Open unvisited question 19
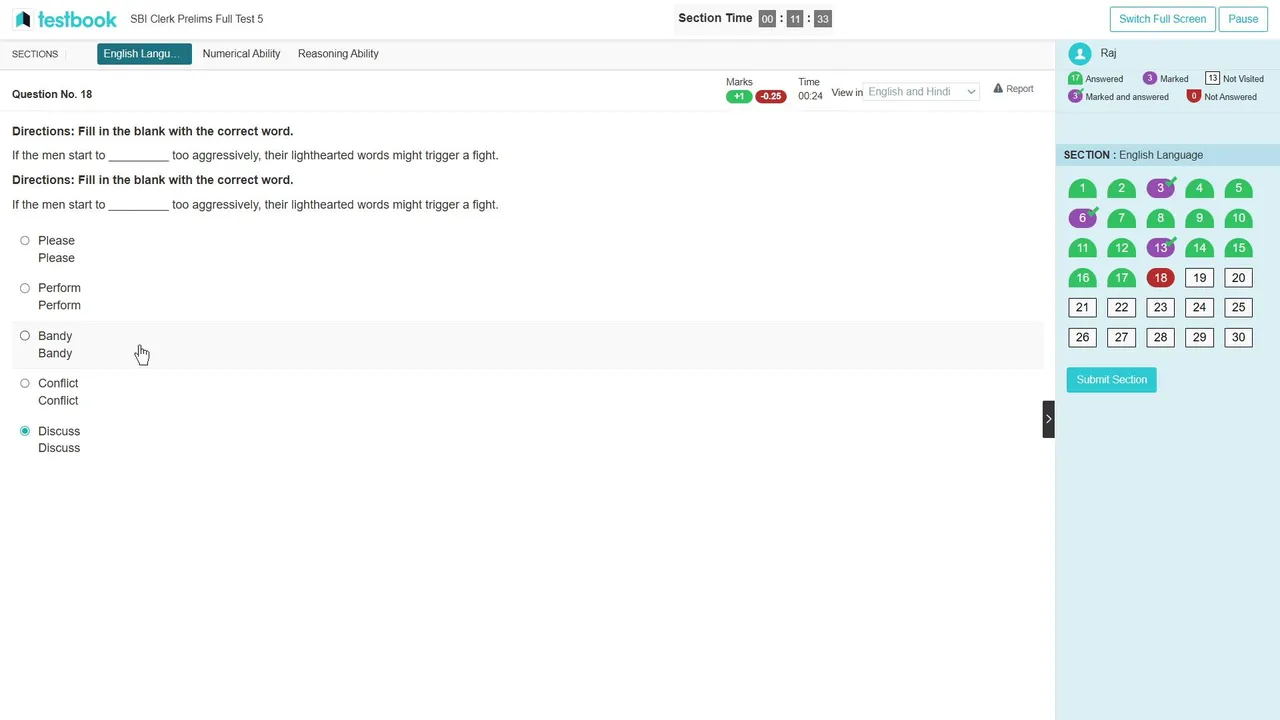The height and width of the screenshot is (720, 1280). click(1199, 278)
